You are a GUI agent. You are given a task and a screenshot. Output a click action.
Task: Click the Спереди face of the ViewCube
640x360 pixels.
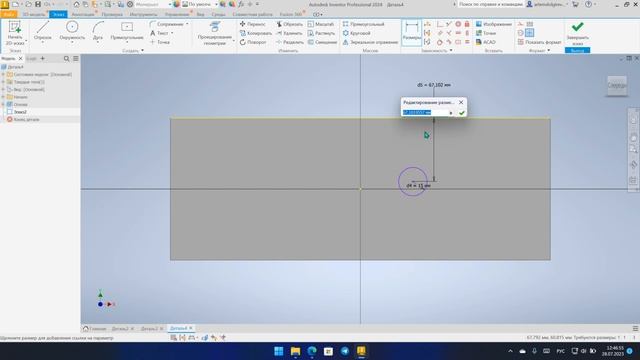click(x=617, y=86)
